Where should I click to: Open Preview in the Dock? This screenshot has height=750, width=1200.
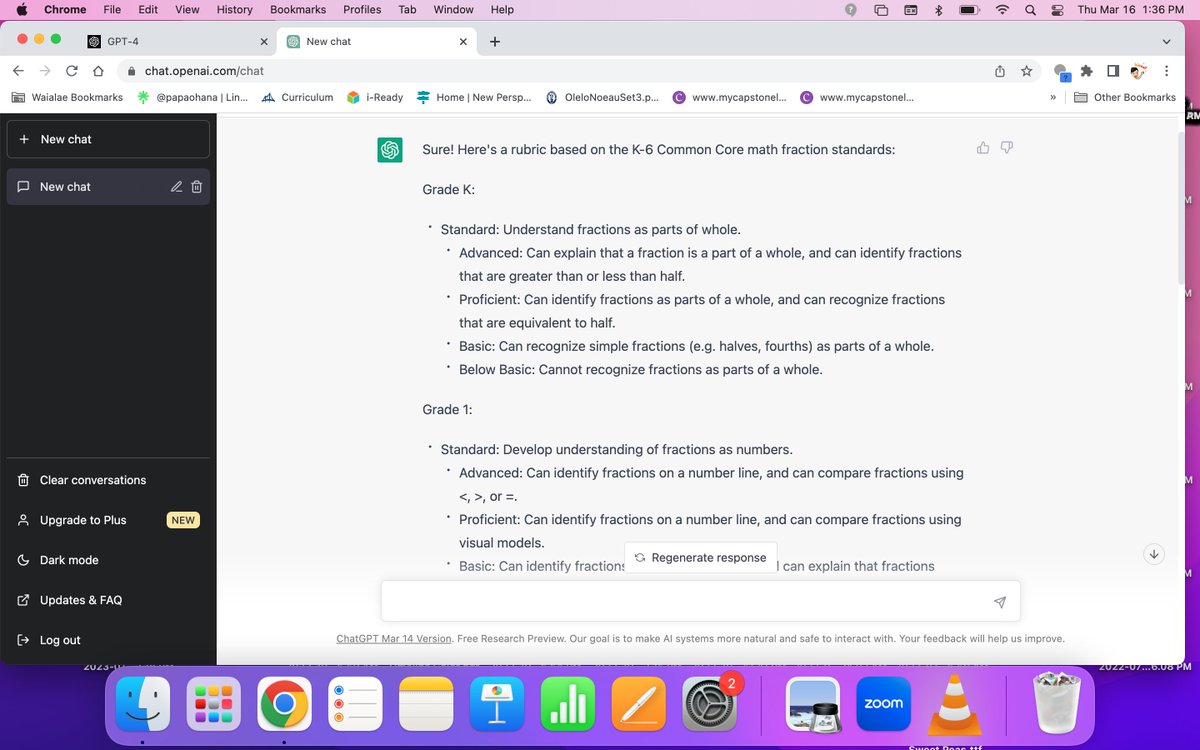(813, 704)
